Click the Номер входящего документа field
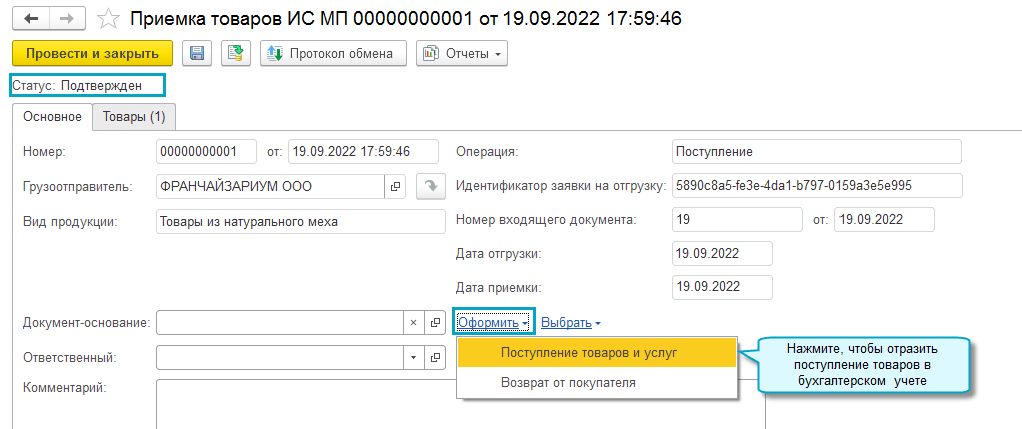This screenshot has height=429, width=1022. (737, 219)
